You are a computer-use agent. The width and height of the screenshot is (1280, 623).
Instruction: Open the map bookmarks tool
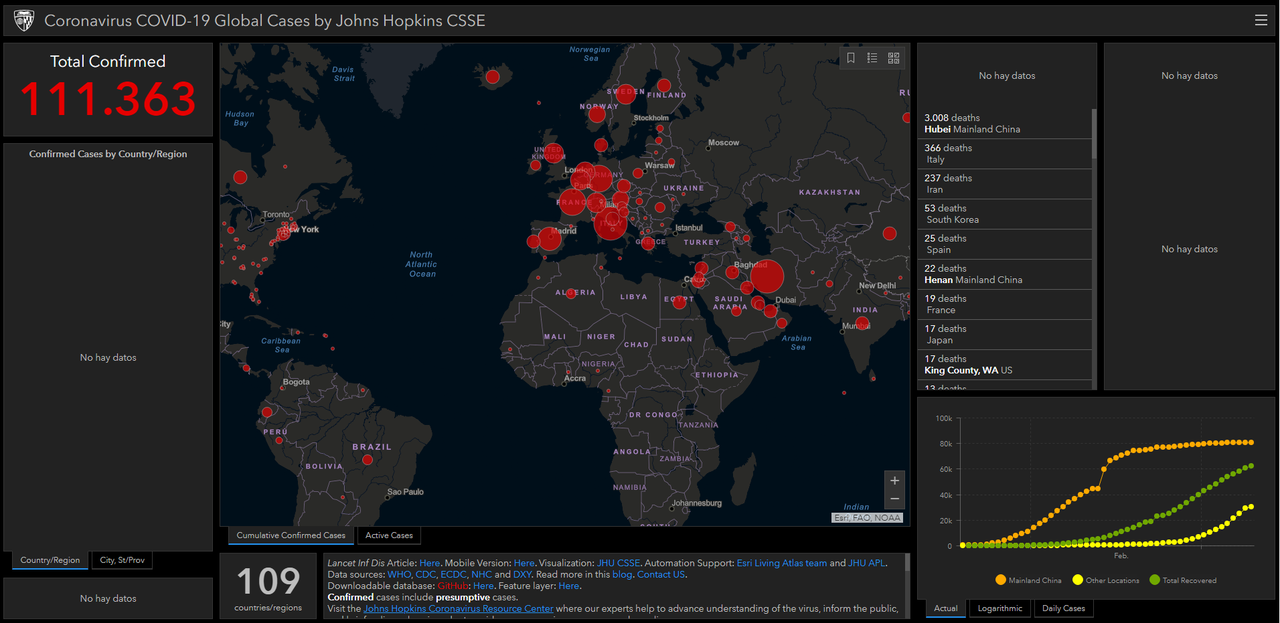(x=851, y=58)
